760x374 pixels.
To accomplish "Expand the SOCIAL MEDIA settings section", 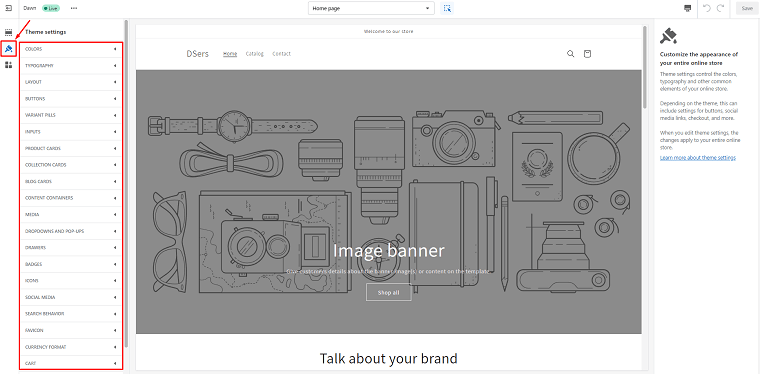I will click(71, 297).
